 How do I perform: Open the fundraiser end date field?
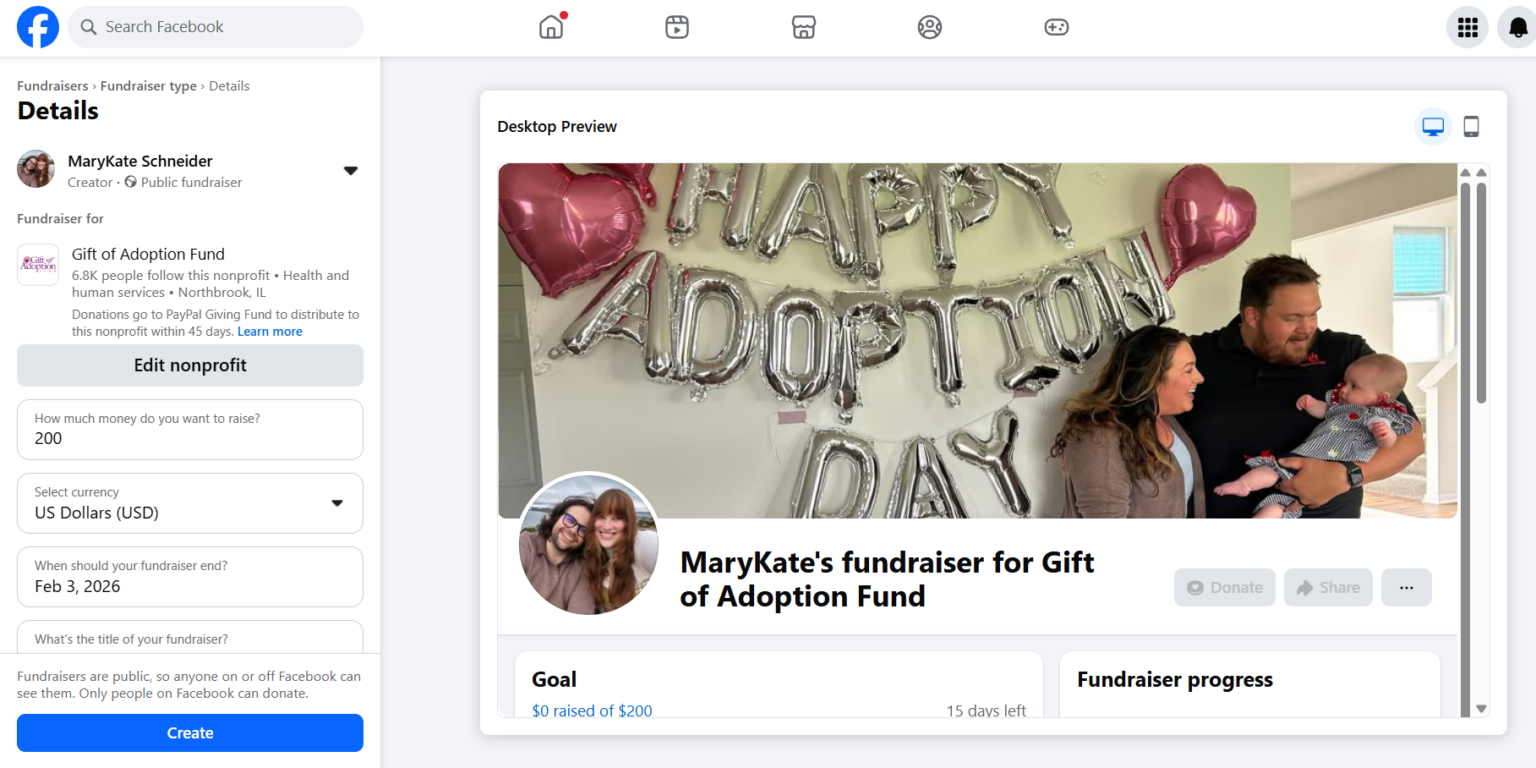(x=190, y=577)
